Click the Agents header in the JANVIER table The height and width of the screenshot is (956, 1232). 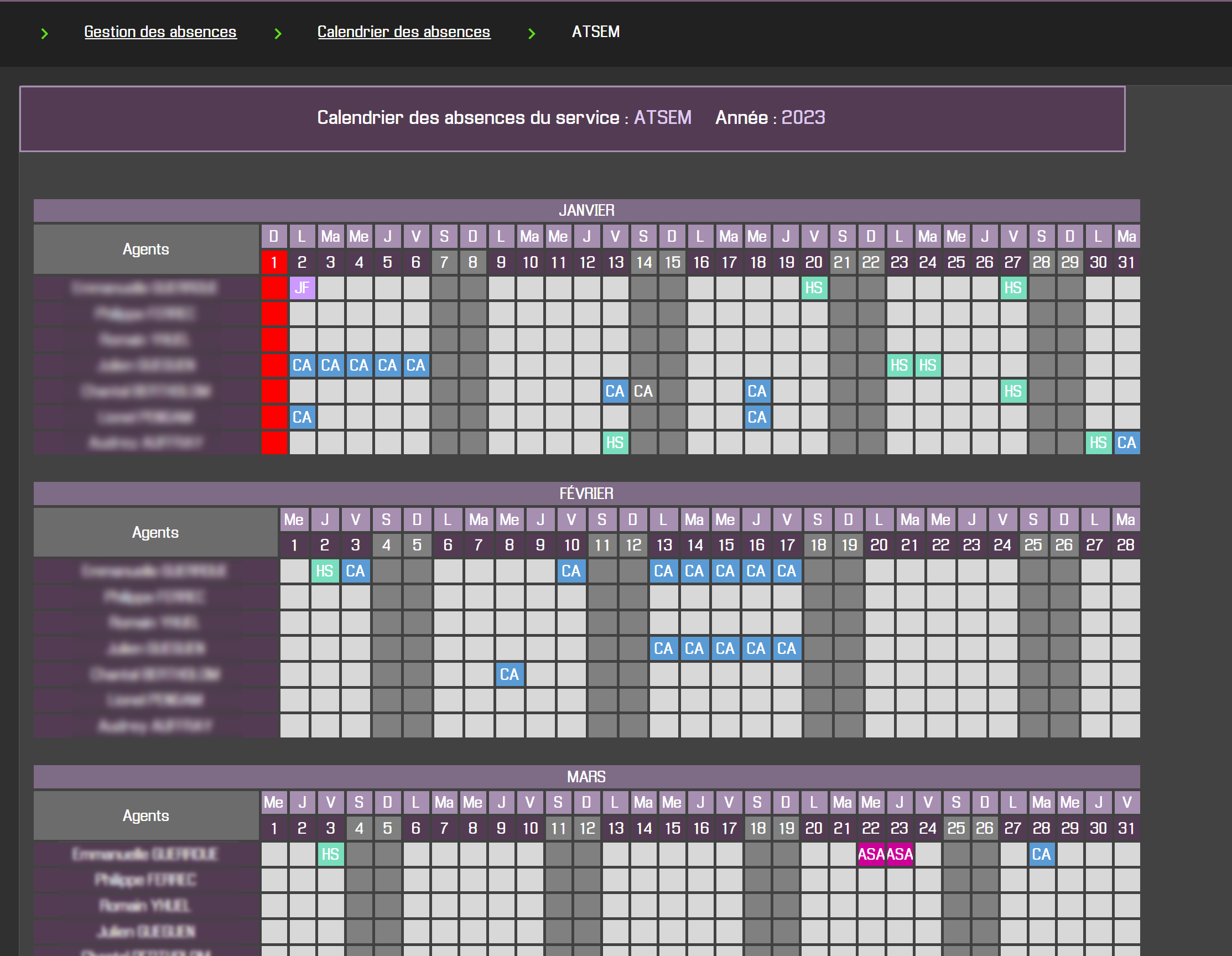(x=146, y=250)
